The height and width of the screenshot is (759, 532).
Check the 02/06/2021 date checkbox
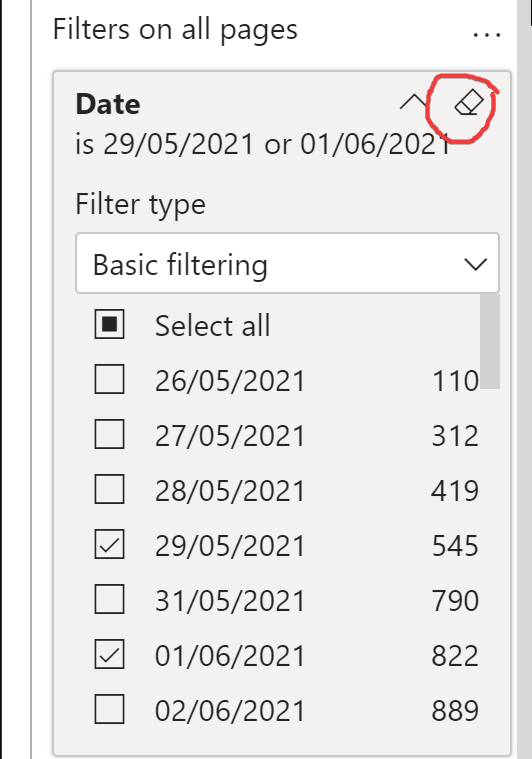(109, 709)
